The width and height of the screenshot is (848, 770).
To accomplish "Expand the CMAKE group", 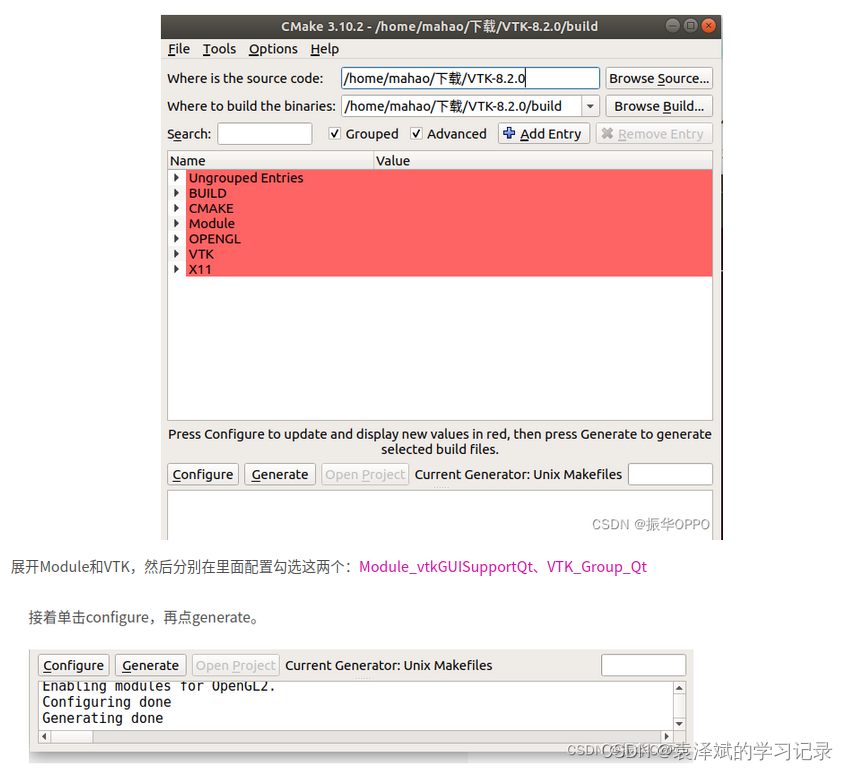I will 178,208.
